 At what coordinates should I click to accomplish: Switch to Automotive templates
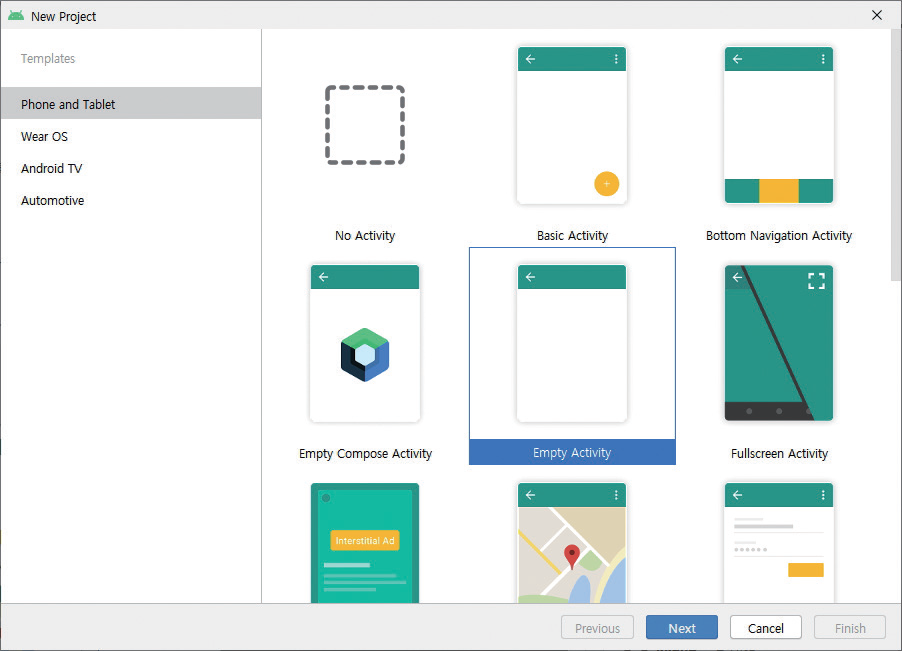pos(131,201)
